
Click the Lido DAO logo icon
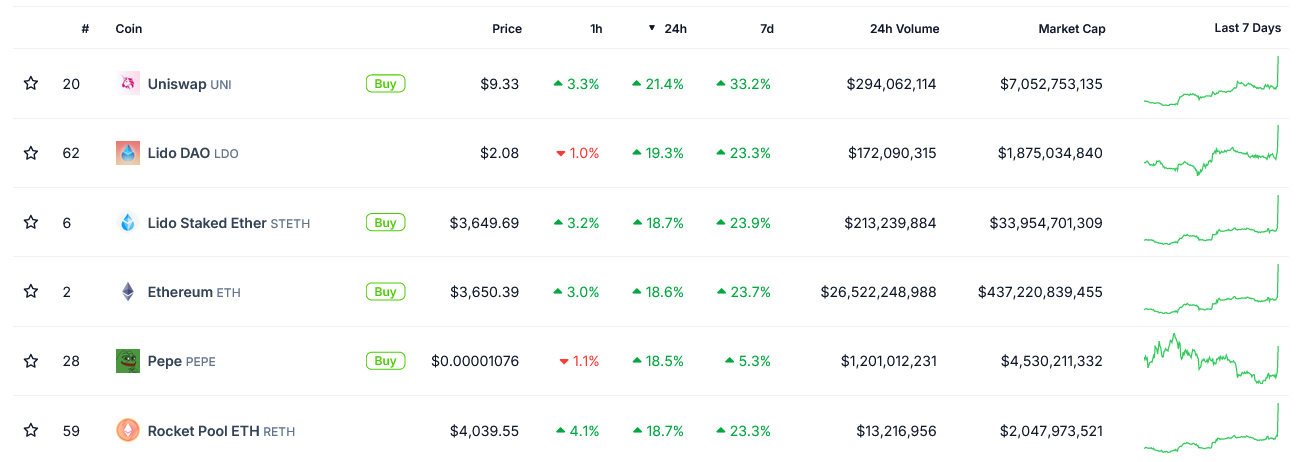128,153
